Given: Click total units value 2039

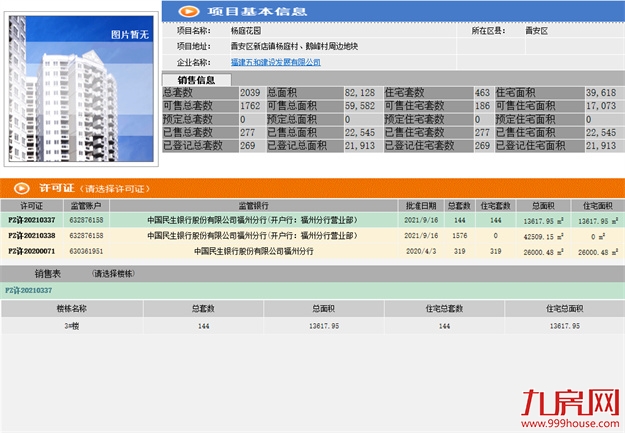Looking at the screenshot, I should tap(250, 93).
